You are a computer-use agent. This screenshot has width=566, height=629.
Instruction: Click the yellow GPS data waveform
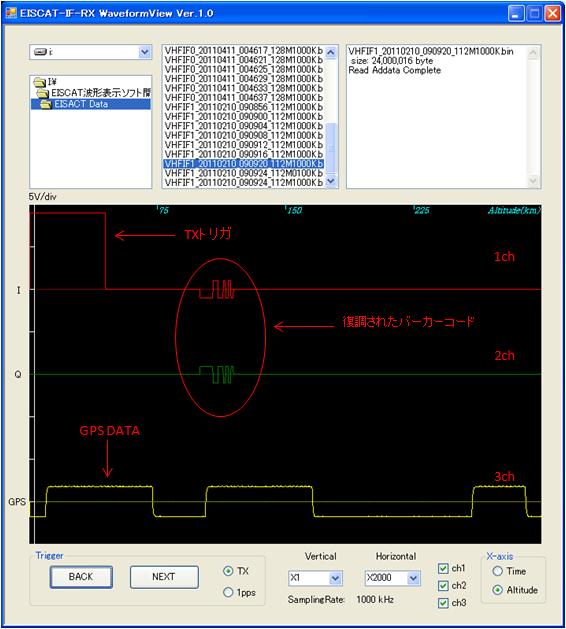pyautogui.click(x=286, y=501)
